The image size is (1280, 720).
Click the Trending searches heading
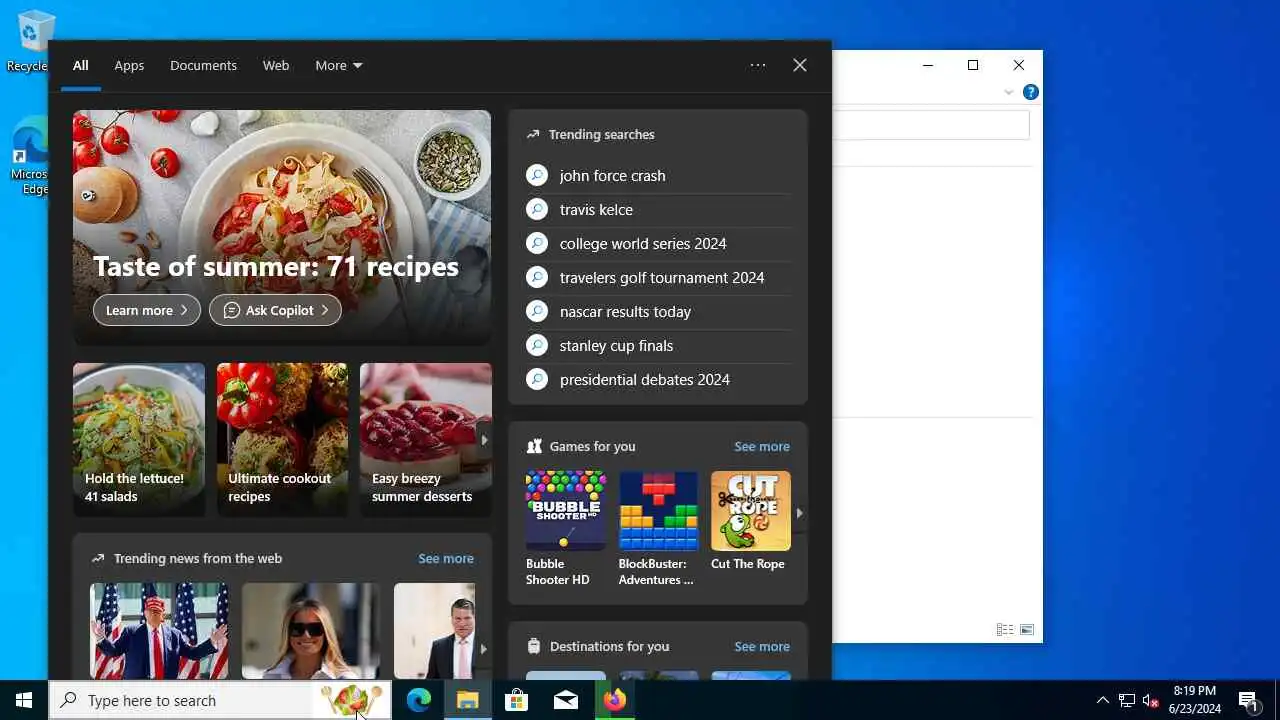[x=601, y=134]
